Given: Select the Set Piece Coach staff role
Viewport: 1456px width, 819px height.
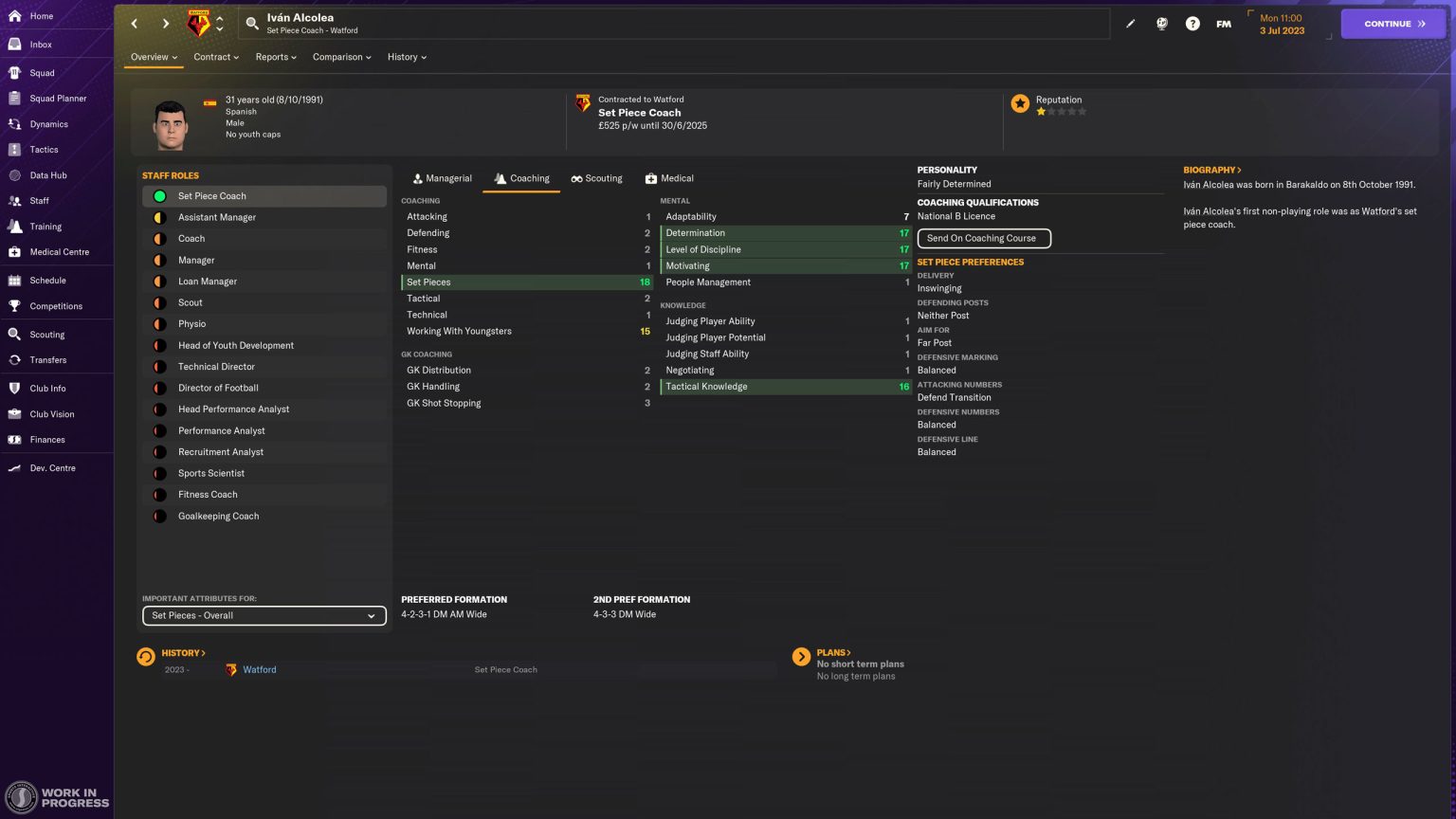Looking at the screenshot, I should [212, 196].
